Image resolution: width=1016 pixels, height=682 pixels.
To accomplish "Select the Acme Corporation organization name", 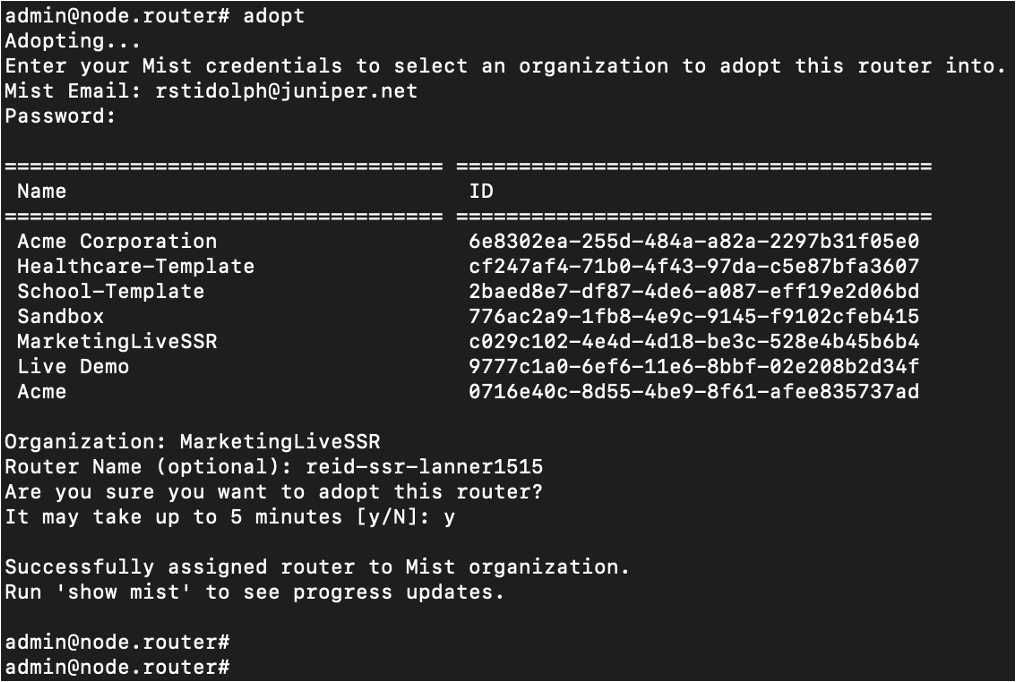I will point(117,241).
